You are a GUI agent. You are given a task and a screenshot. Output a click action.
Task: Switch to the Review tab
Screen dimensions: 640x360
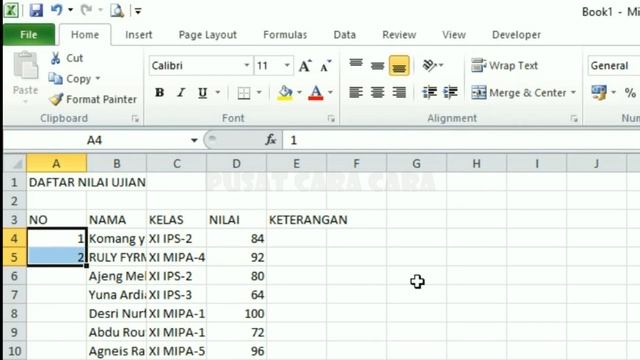tap(399, 35)
